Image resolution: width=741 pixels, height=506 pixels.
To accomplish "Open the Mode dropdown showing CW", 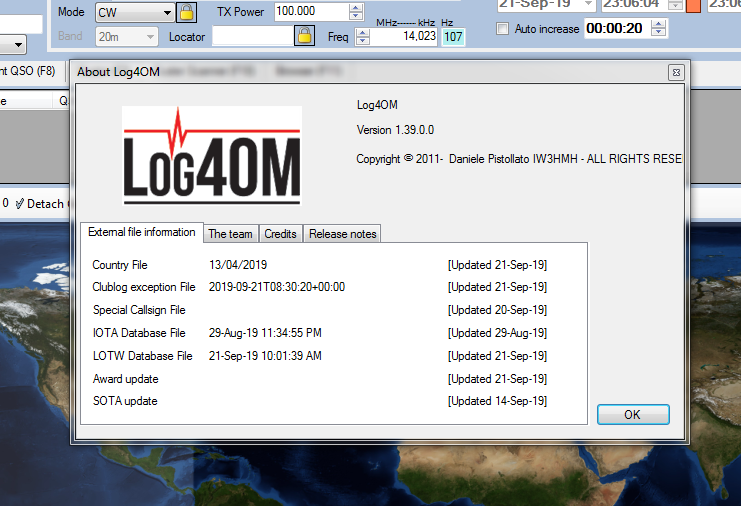I will click(134, 13).
